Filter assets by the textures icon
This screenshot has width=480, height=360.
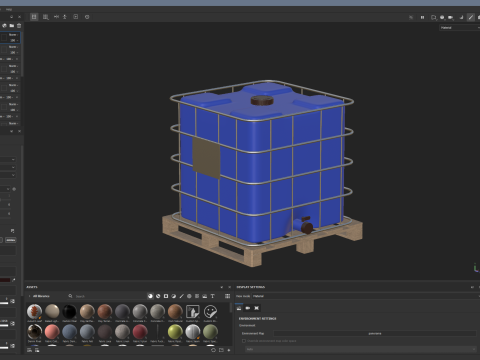[x=197, y=296]
